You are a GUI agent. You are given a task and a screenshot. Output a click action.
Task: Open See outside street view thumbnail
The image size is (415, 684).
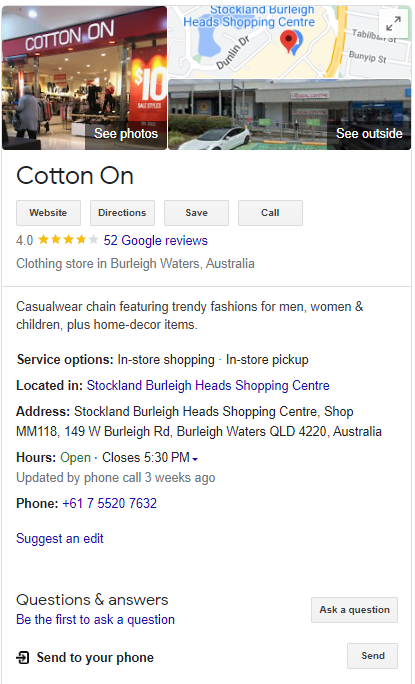(290, 115)
